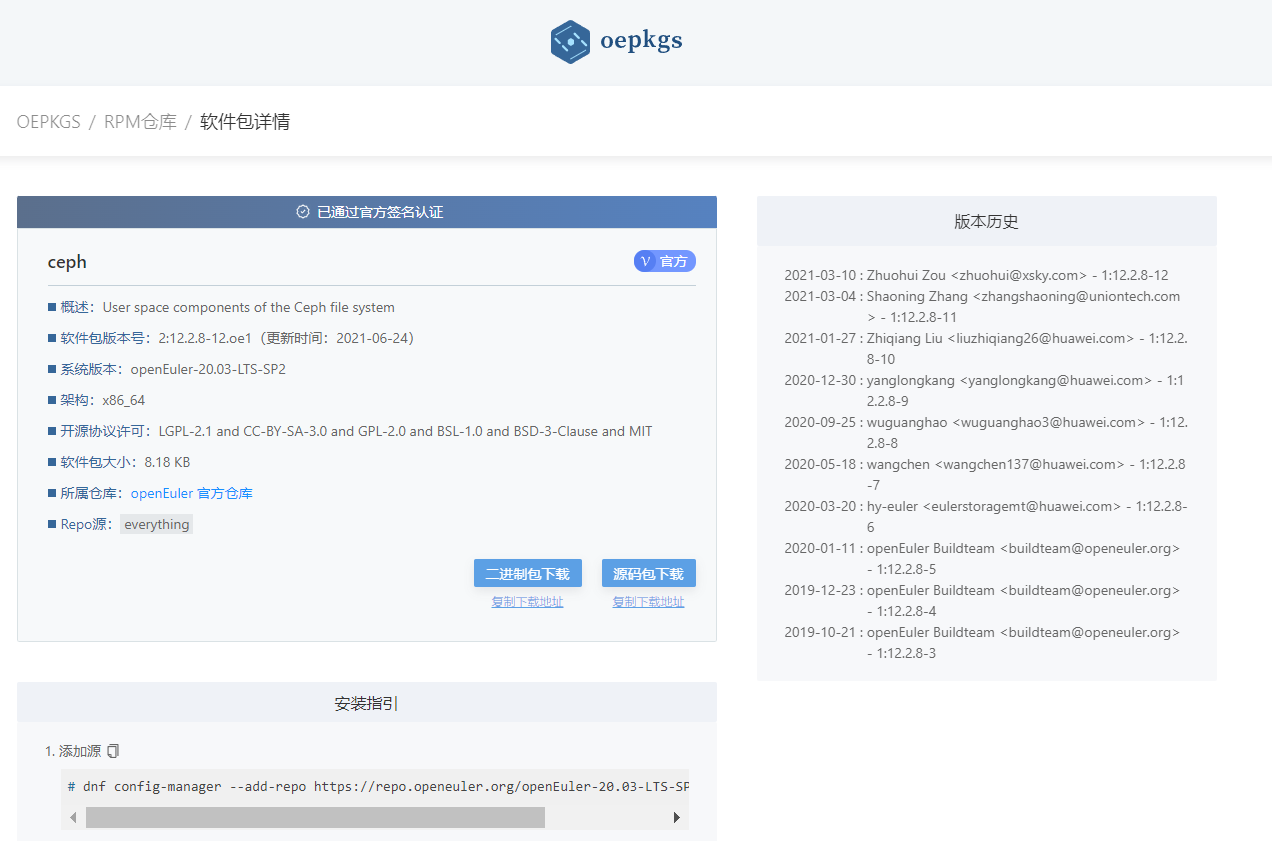This screenshot has height=841, width=1272.
Task: Click the right arrow of the code scrollbar
Action: (x=677, y=817)
